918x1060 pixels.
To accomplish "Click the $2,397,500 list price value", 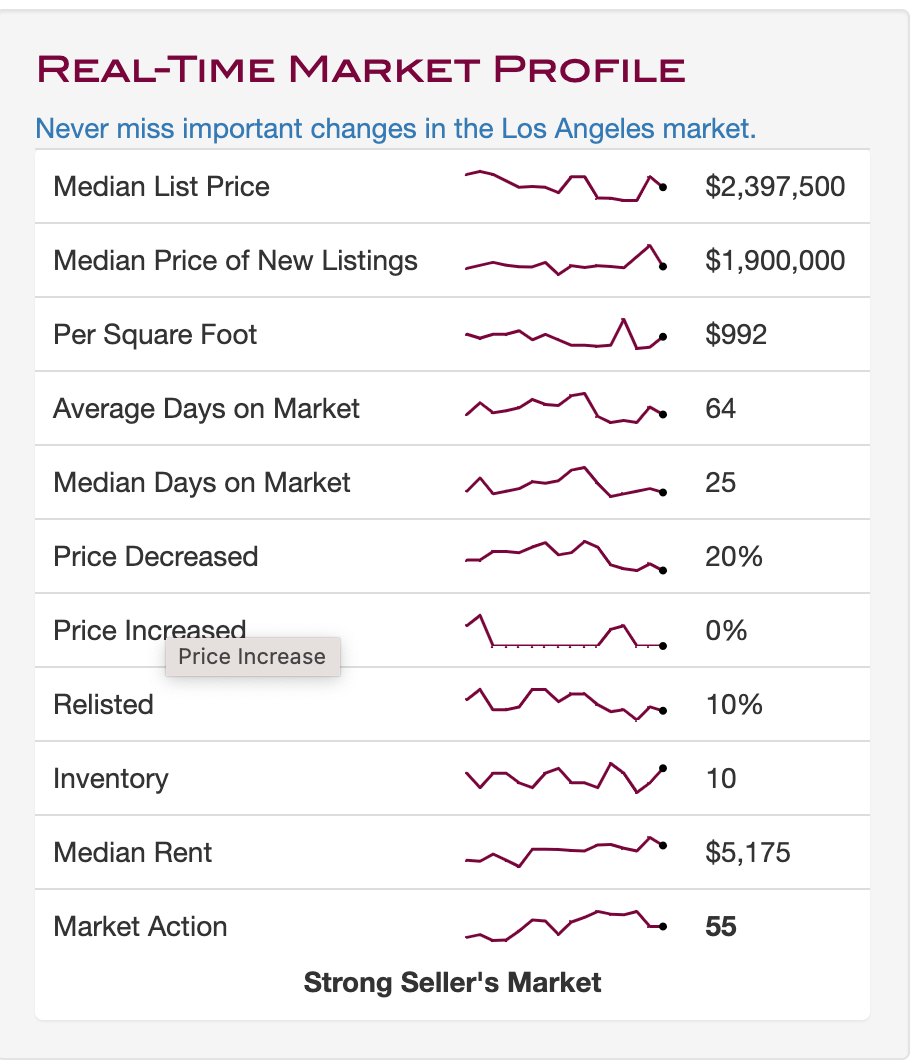I will pos(775,187).
